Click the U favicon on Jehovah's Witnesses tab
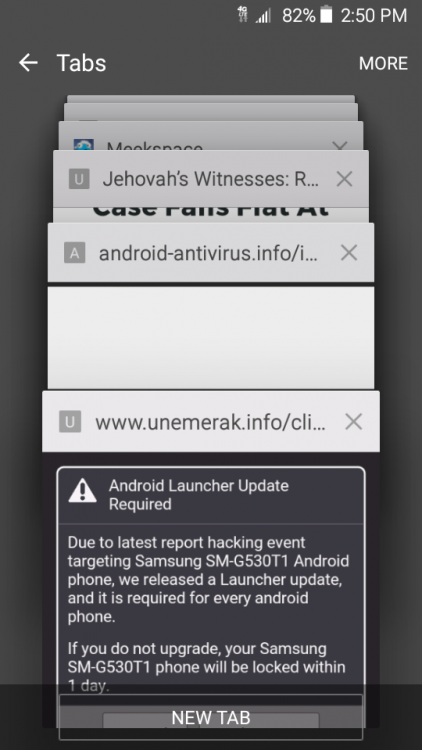The image size is (422, 750). [79, 179]
